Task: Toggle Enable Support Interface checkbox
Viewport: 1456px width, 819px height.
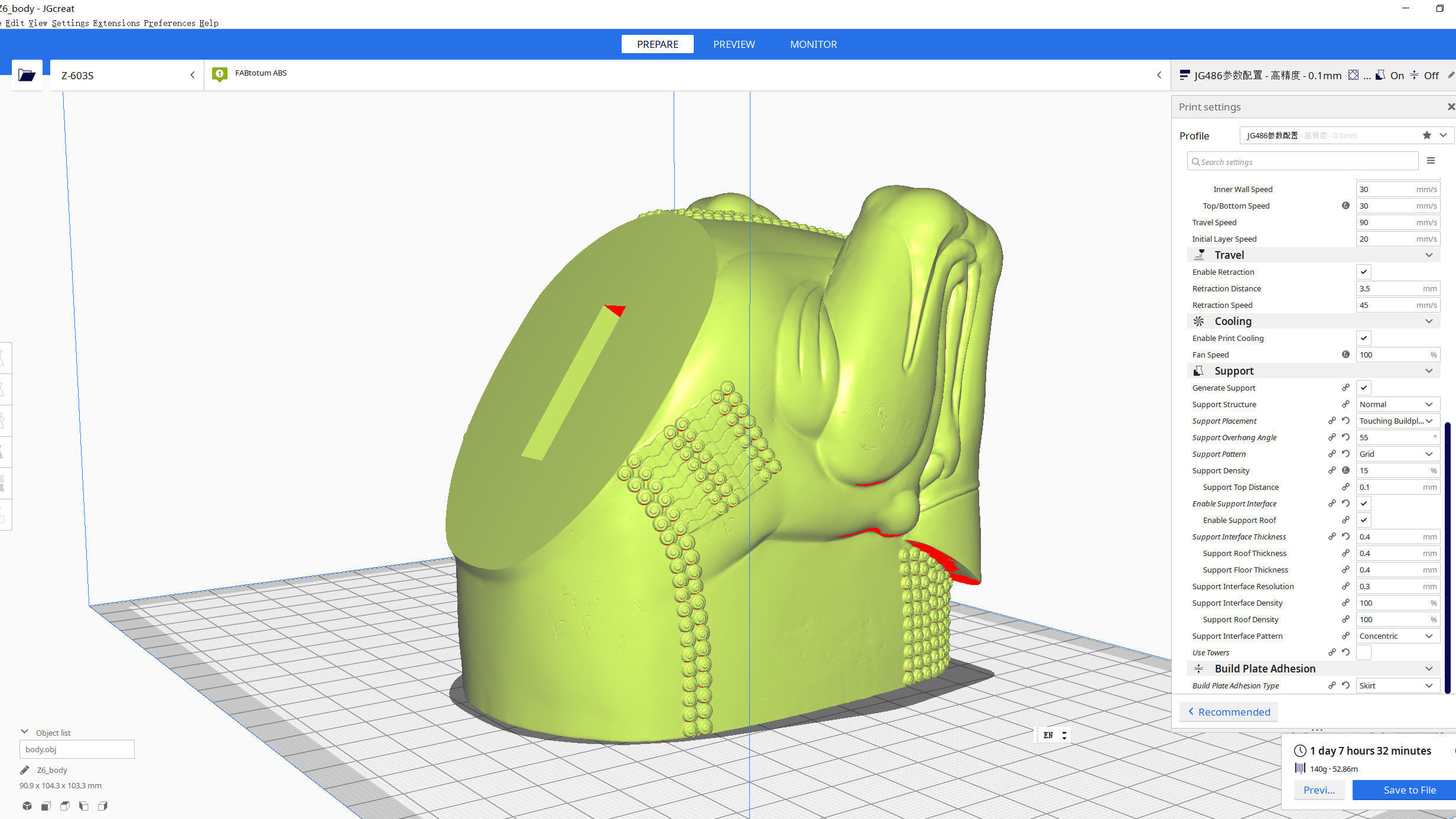Action: [1363, 503]
